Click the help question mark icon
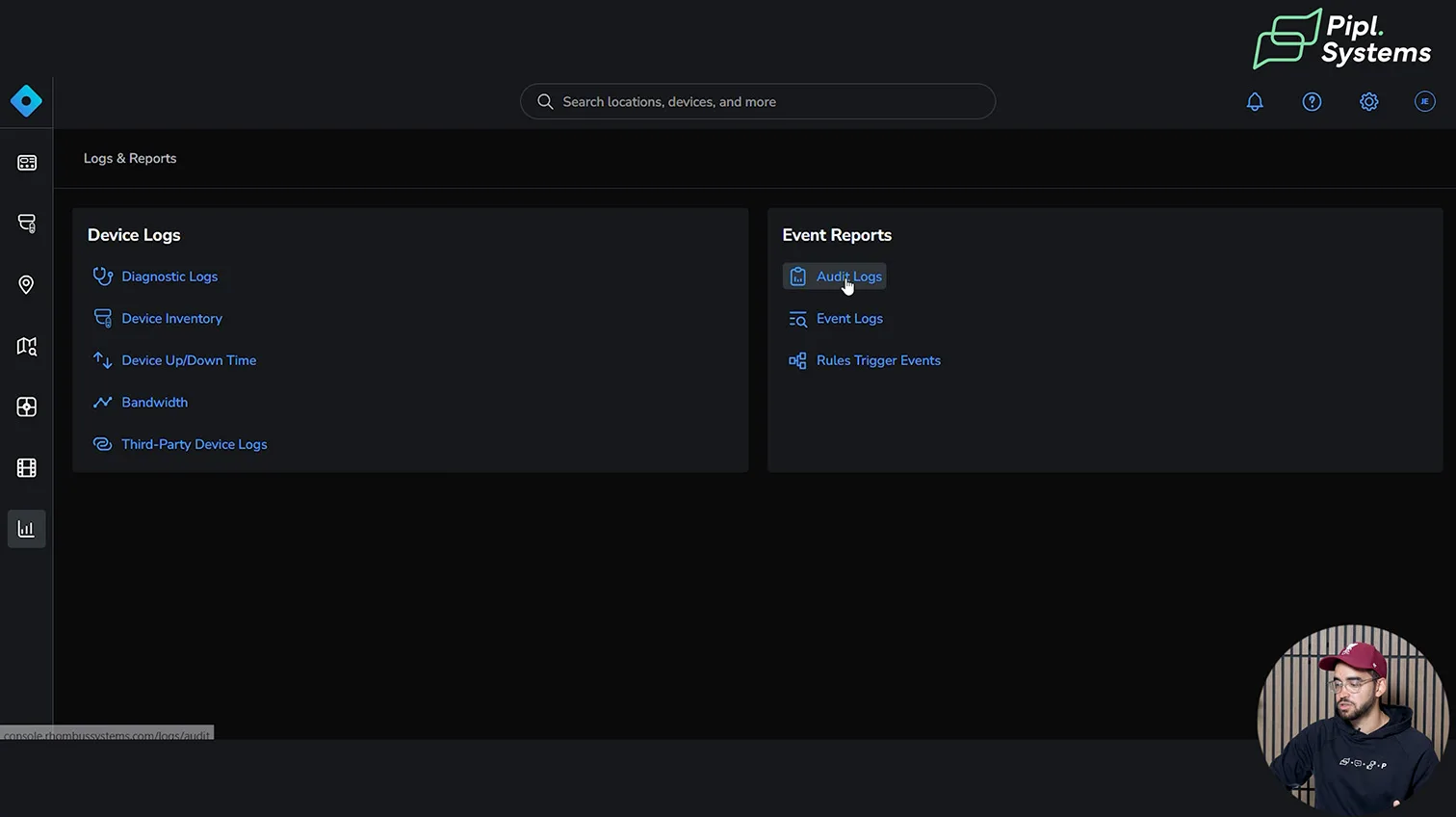 (x=1312, y=102)
